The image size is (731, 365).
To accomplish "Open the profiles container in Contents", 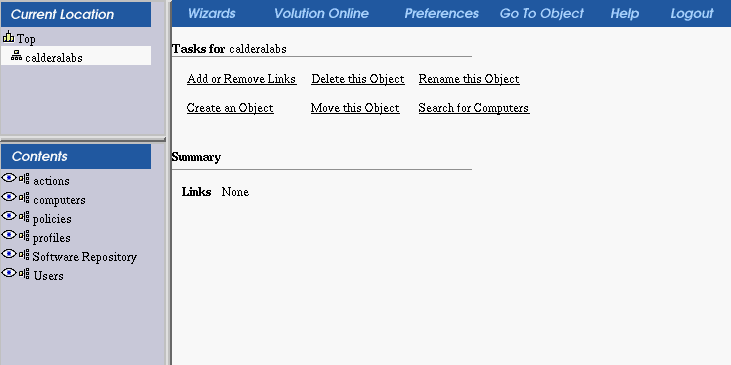I will [52, 238].
